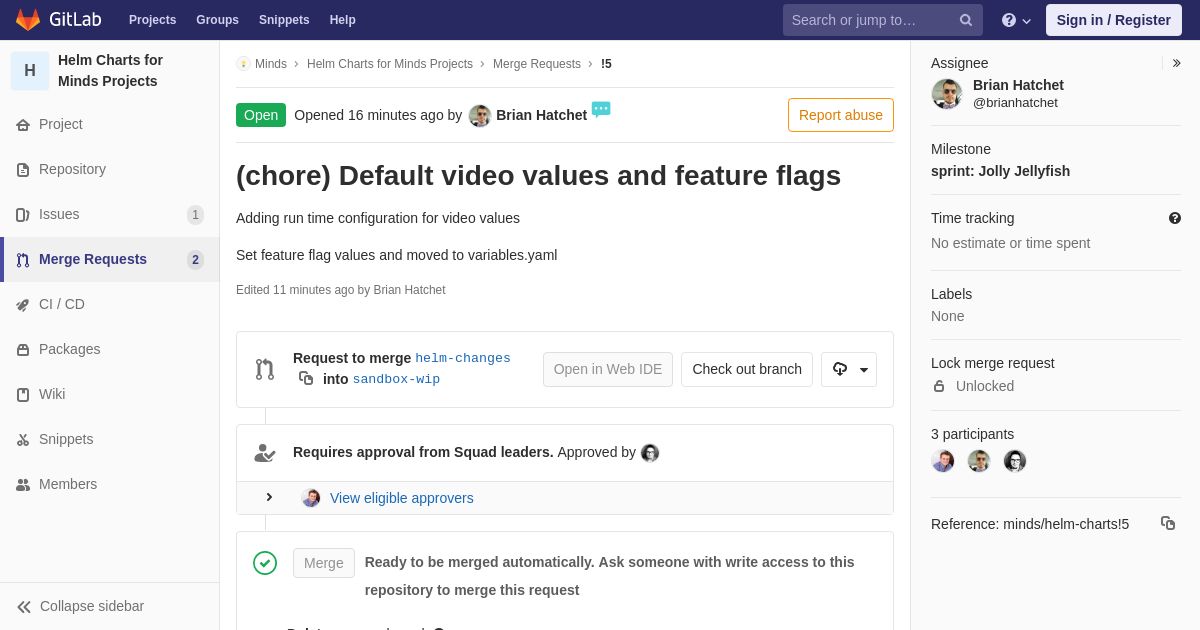Click the chat bubble icon beside author
Viewport: 1200px width, 630px height.
coord(601,109)
